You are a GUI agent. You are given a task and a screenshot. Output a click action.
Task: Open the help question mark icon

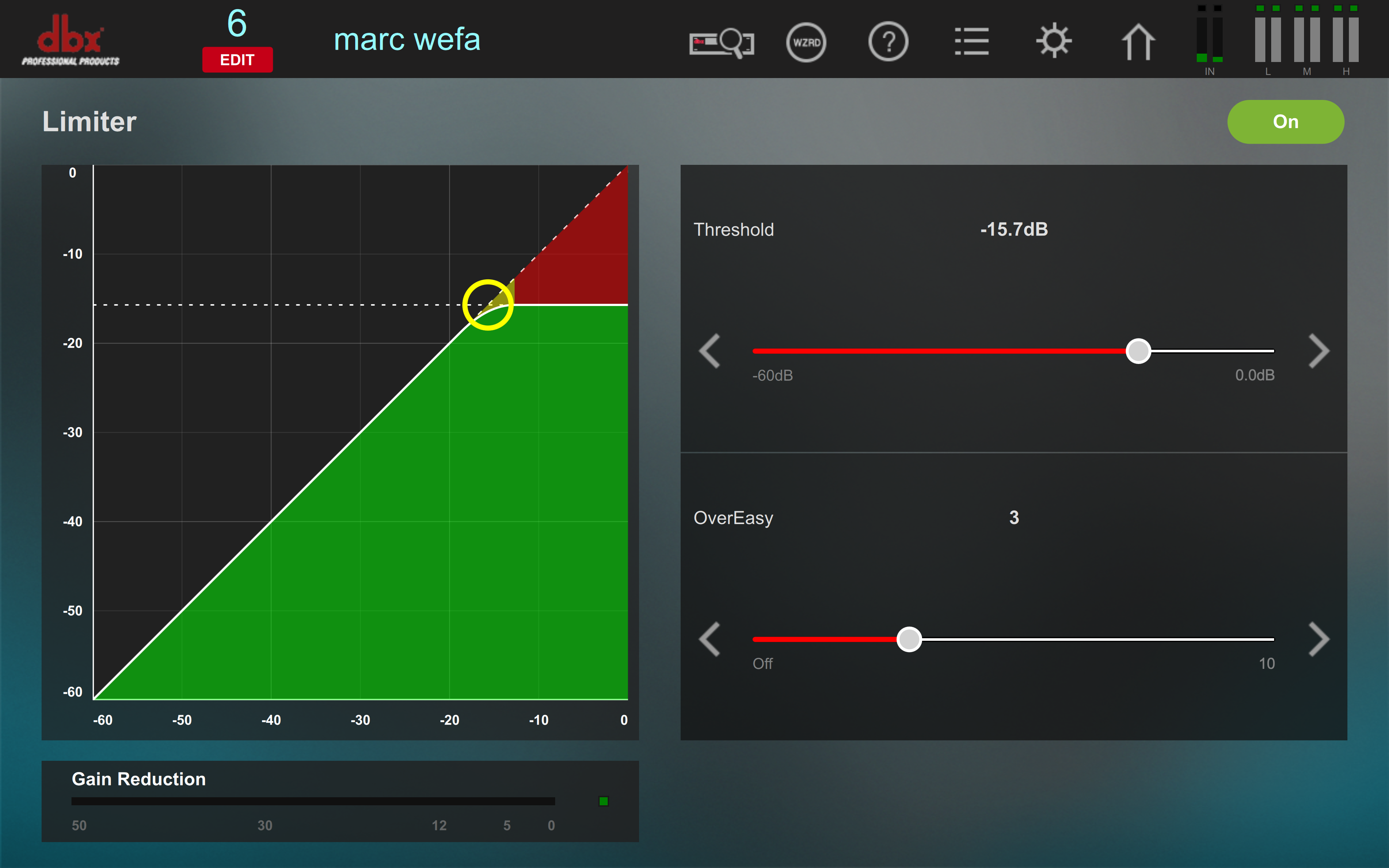(x=888, y=42)
